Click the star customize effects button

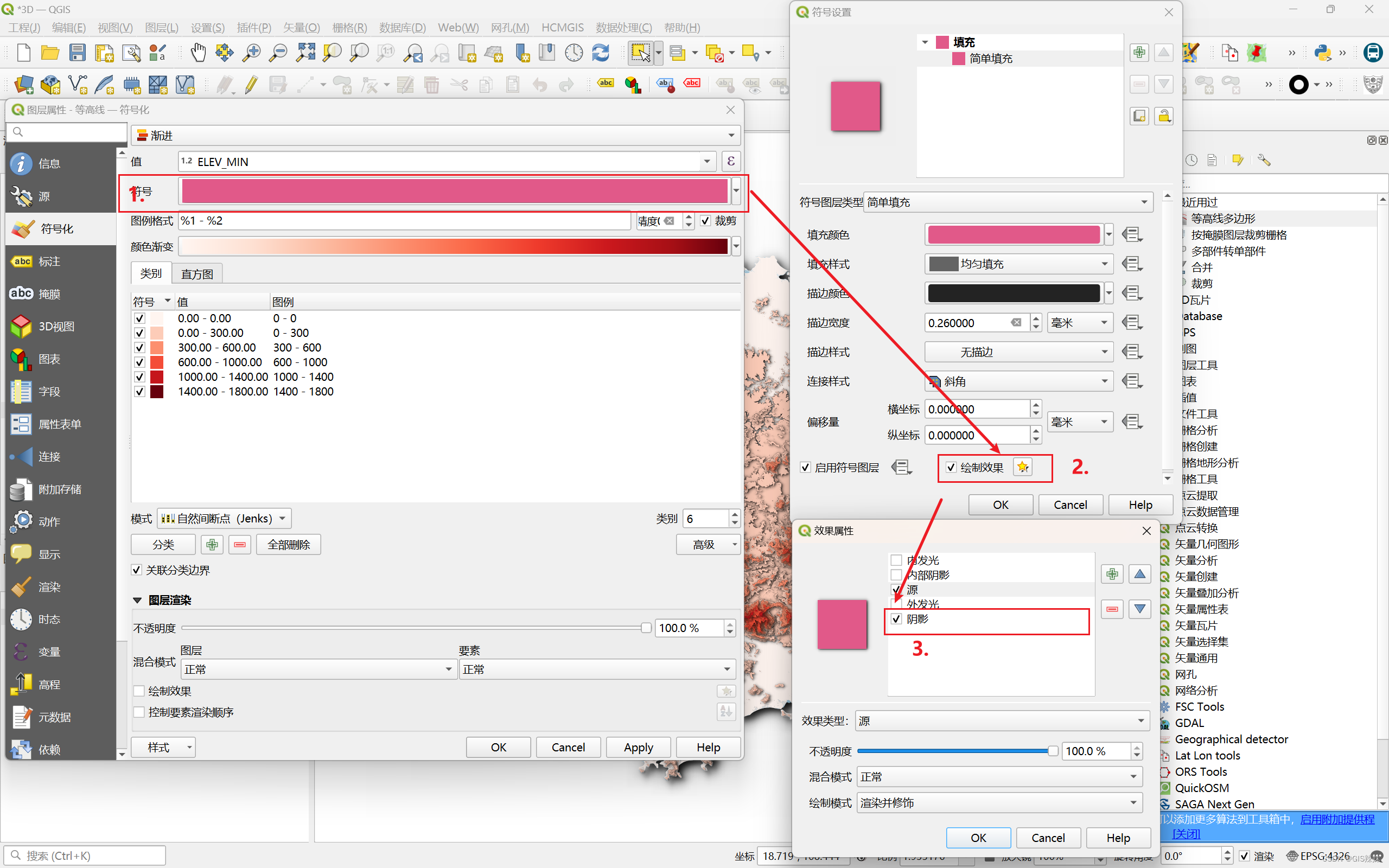(1022, 467)
